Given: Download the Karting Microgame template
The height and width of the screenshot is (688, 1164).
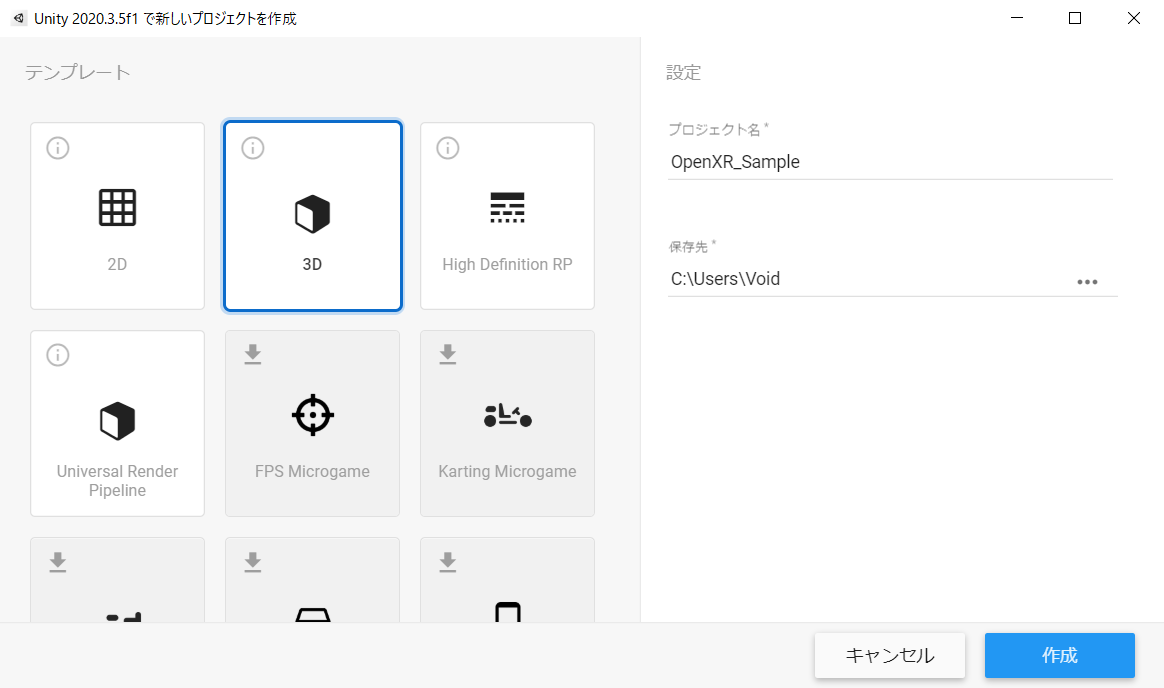Looking at the screenshot, I should tap(447, 354).
